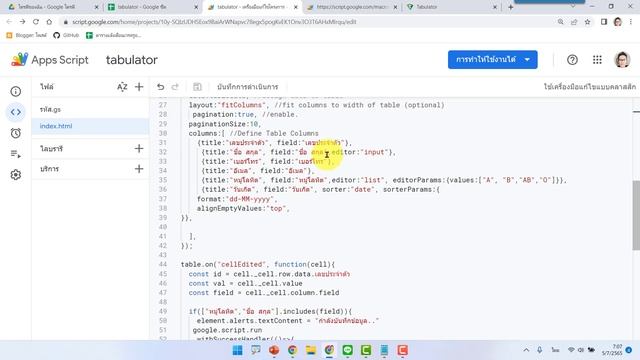
Task: Open LINE app from taskbar
Action: 347,350
